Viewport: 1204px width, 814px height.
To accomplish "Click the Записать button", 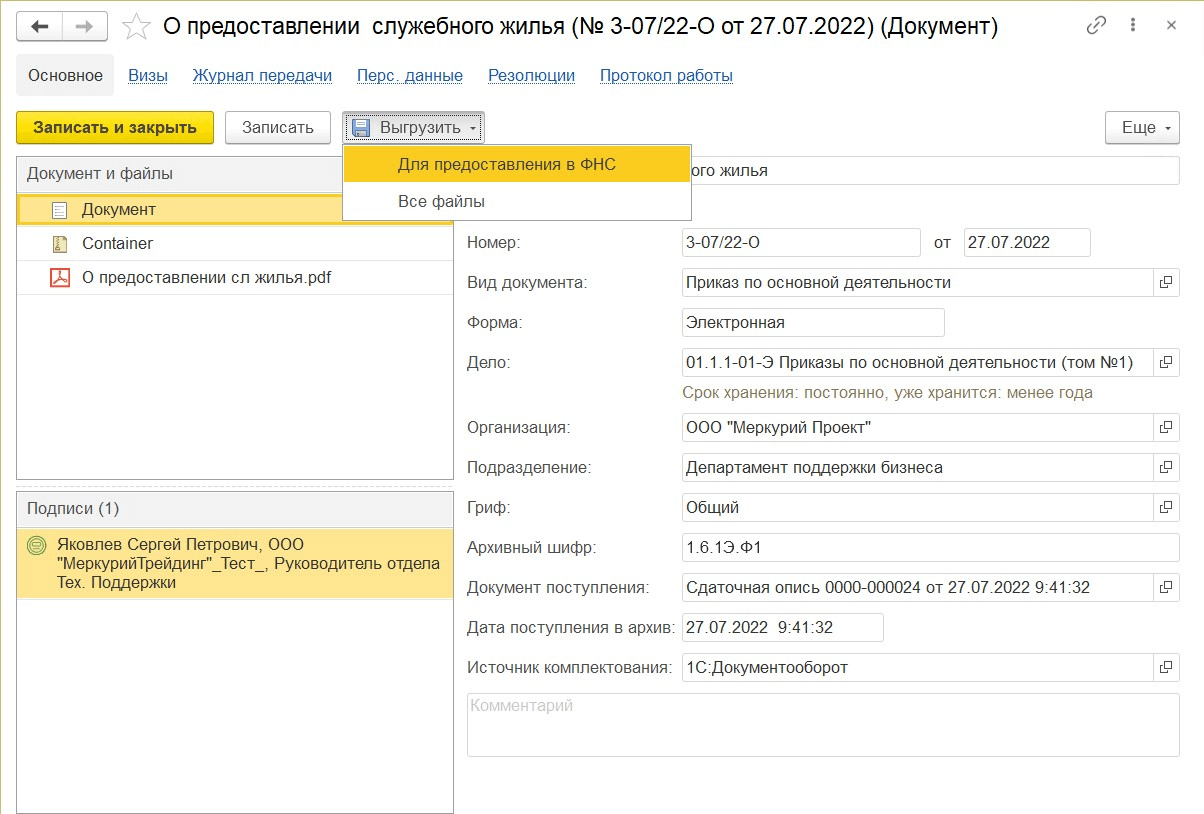I will pyautogui.click(x=278, y=128).
